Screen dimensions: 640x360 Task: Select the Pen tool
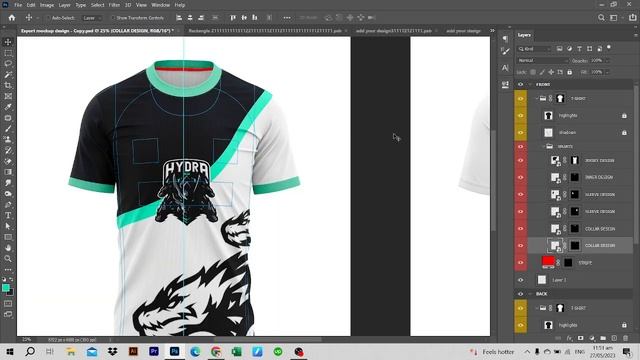[x=8, y=204]
